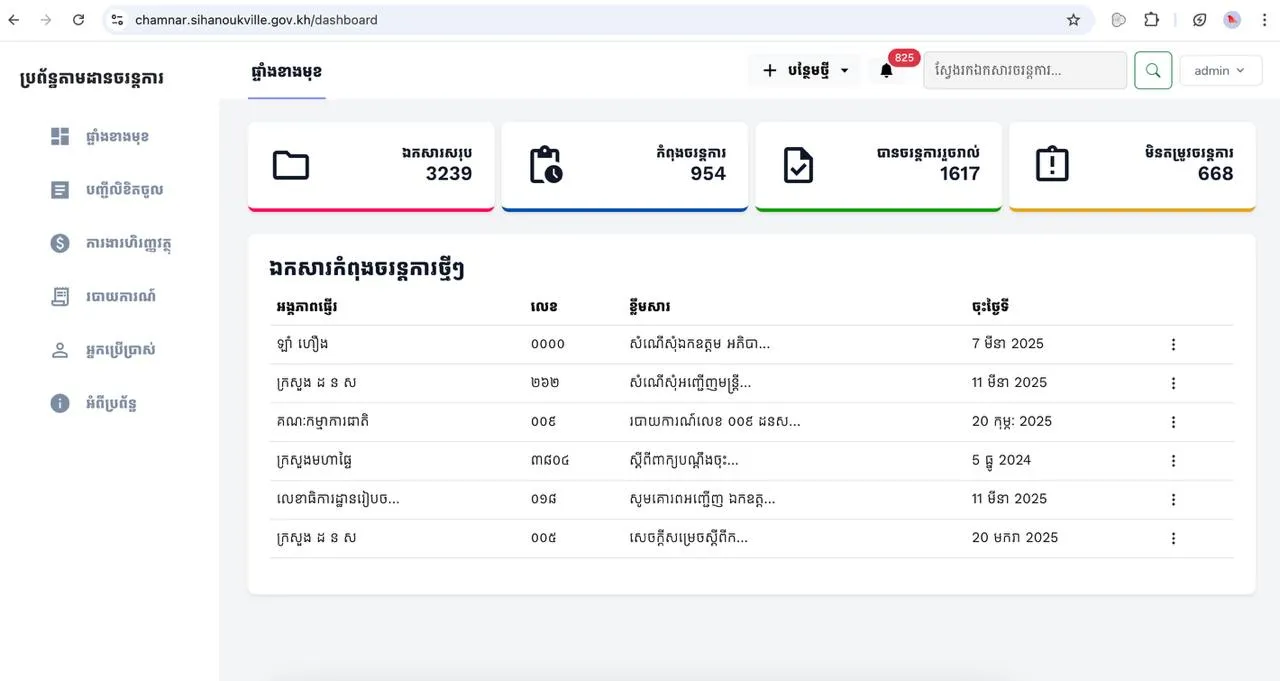Expand the add new plus dropdown
Screen dimensions: 1280x681
pos(805,71)
